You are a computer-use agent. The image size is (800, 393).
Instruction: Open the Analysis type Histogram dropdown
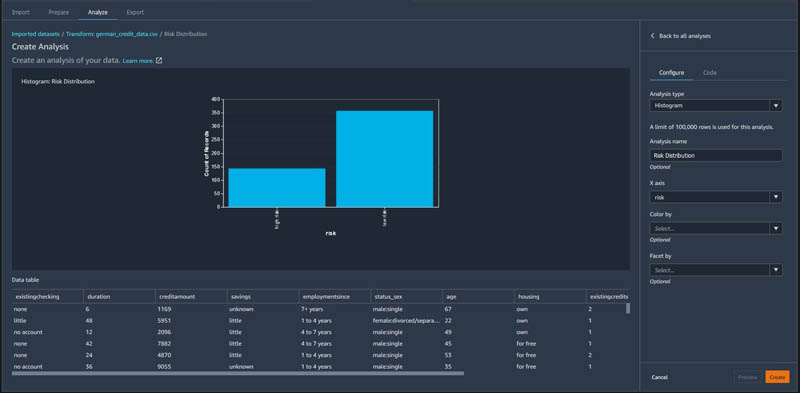716,106
